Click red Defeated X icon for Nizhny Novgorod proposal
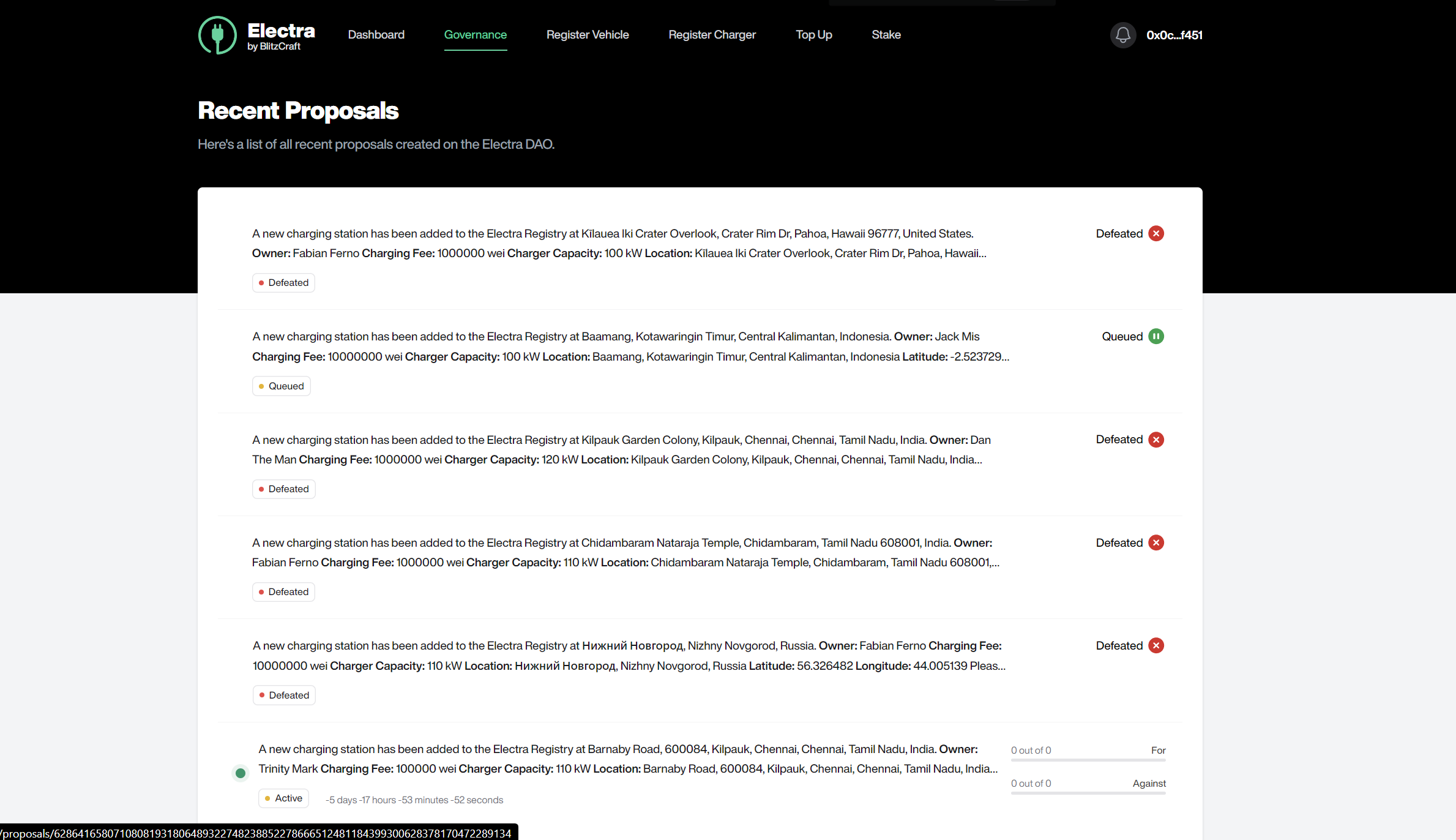This screenshot has width=1456, height=840. [1155, 645]
